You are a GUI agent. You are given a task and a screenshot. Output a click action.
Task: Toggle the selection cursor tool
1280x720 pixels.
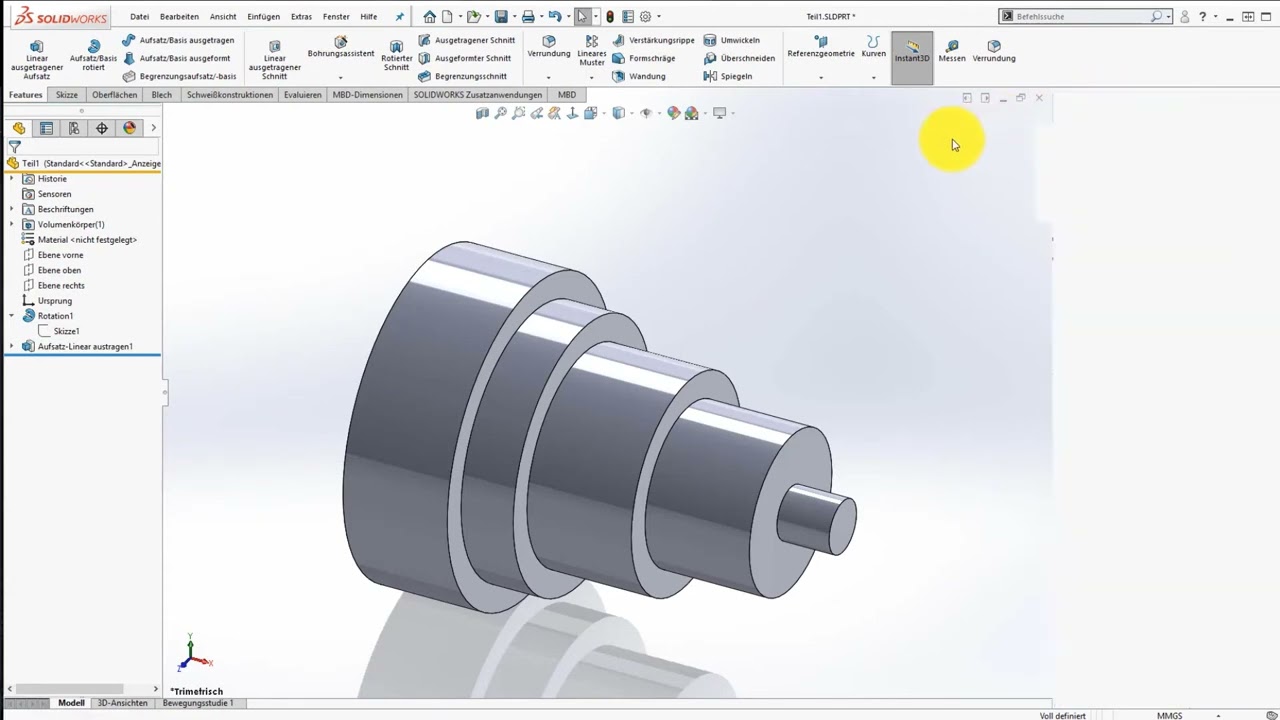click(582, 16)
